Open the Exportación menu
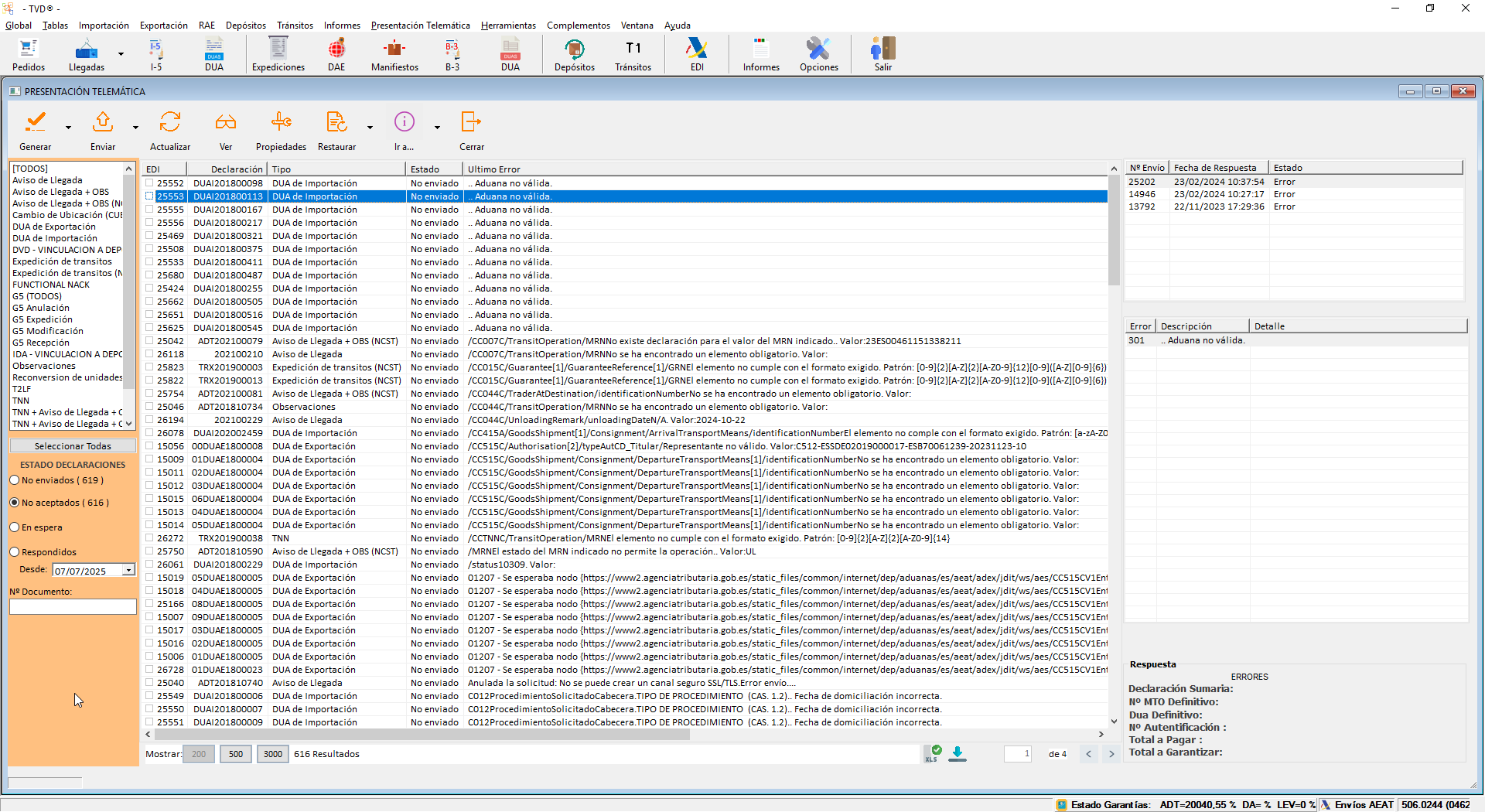Screen dimensions: 1485x812 point(163,26)
